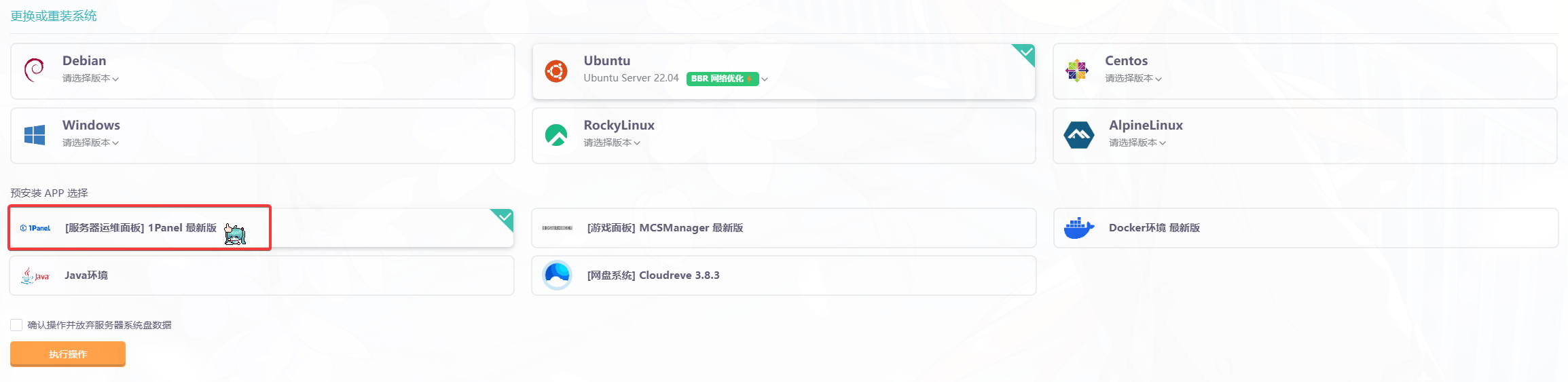The image size is (1568, 382).
Task: Toggle the 1Panel card selected checkmark corner
Action: (503, 218)
